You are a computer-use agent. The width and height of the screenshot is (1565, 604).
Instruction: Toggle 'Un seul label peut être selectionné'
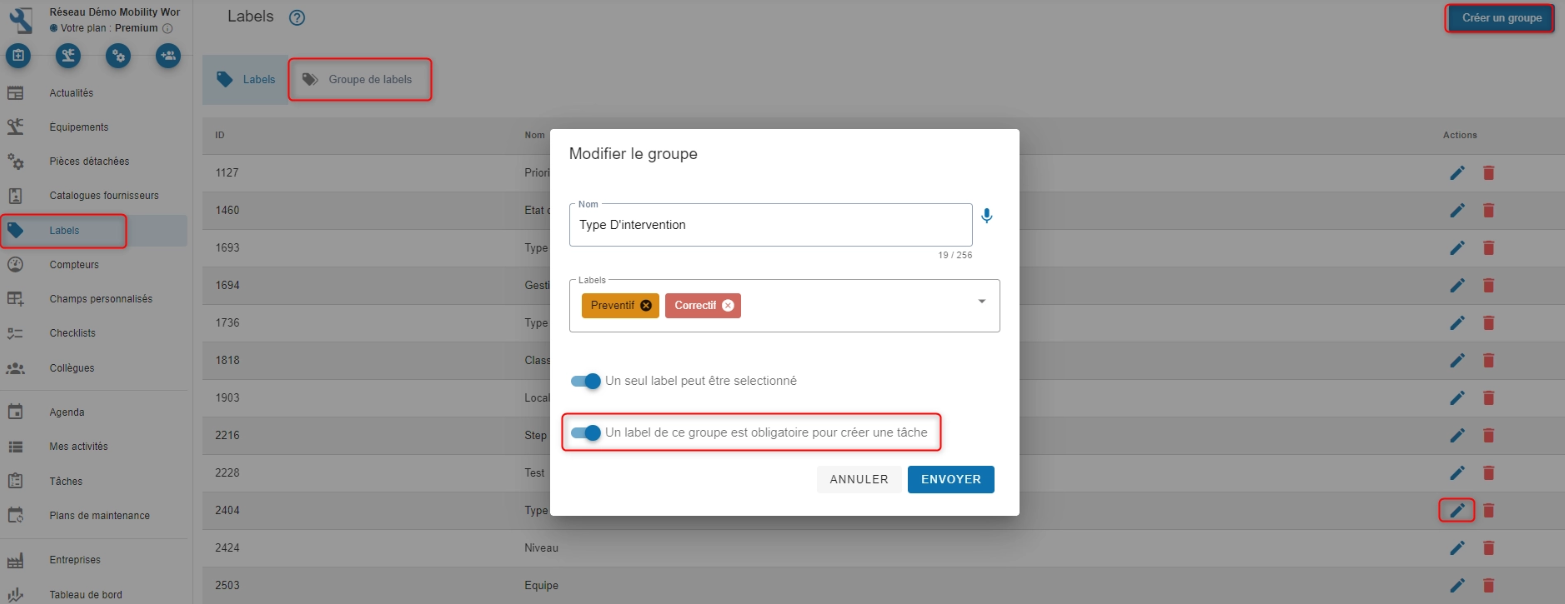click(x=586, y=381)
